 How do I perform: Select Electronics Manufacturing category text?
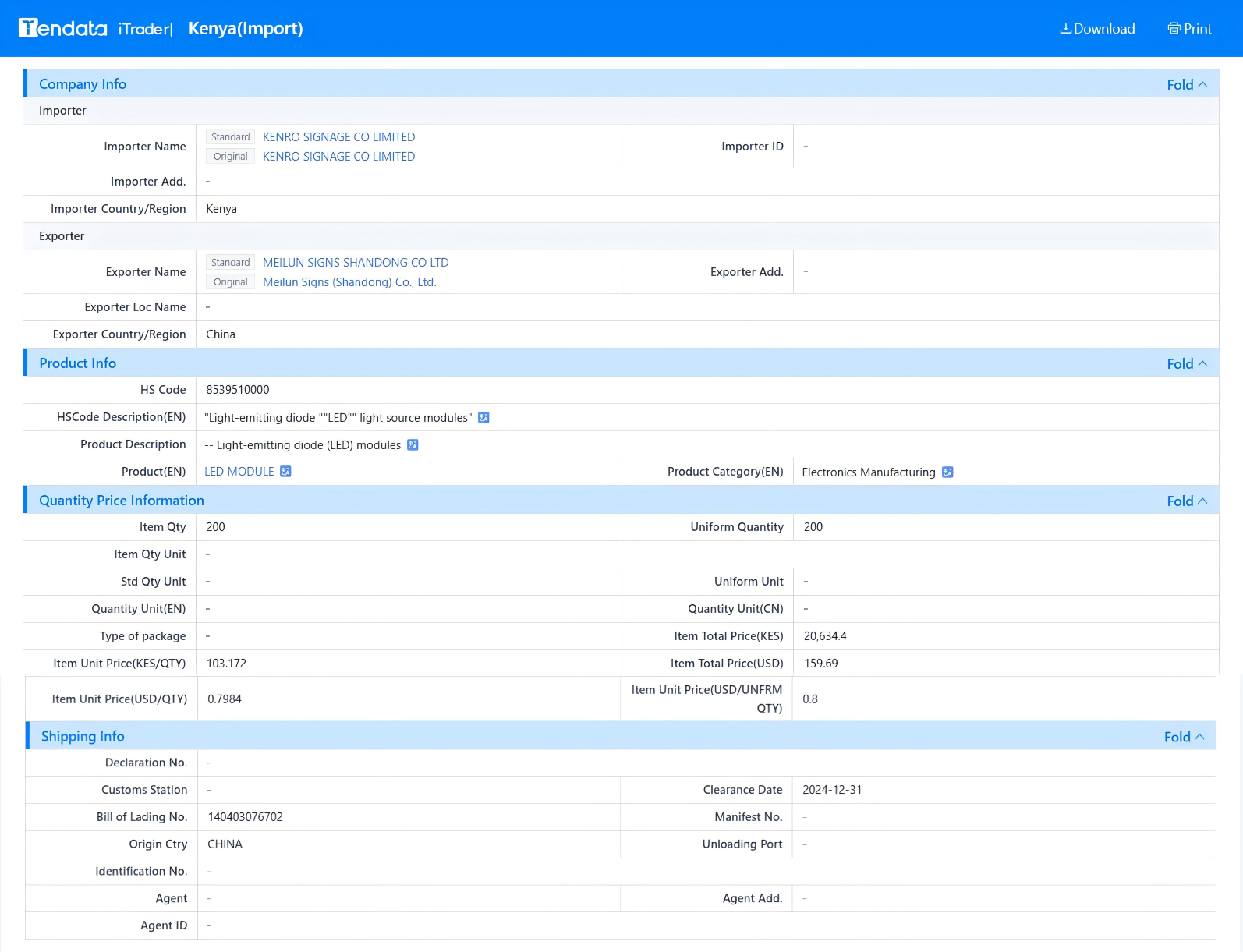869,472
